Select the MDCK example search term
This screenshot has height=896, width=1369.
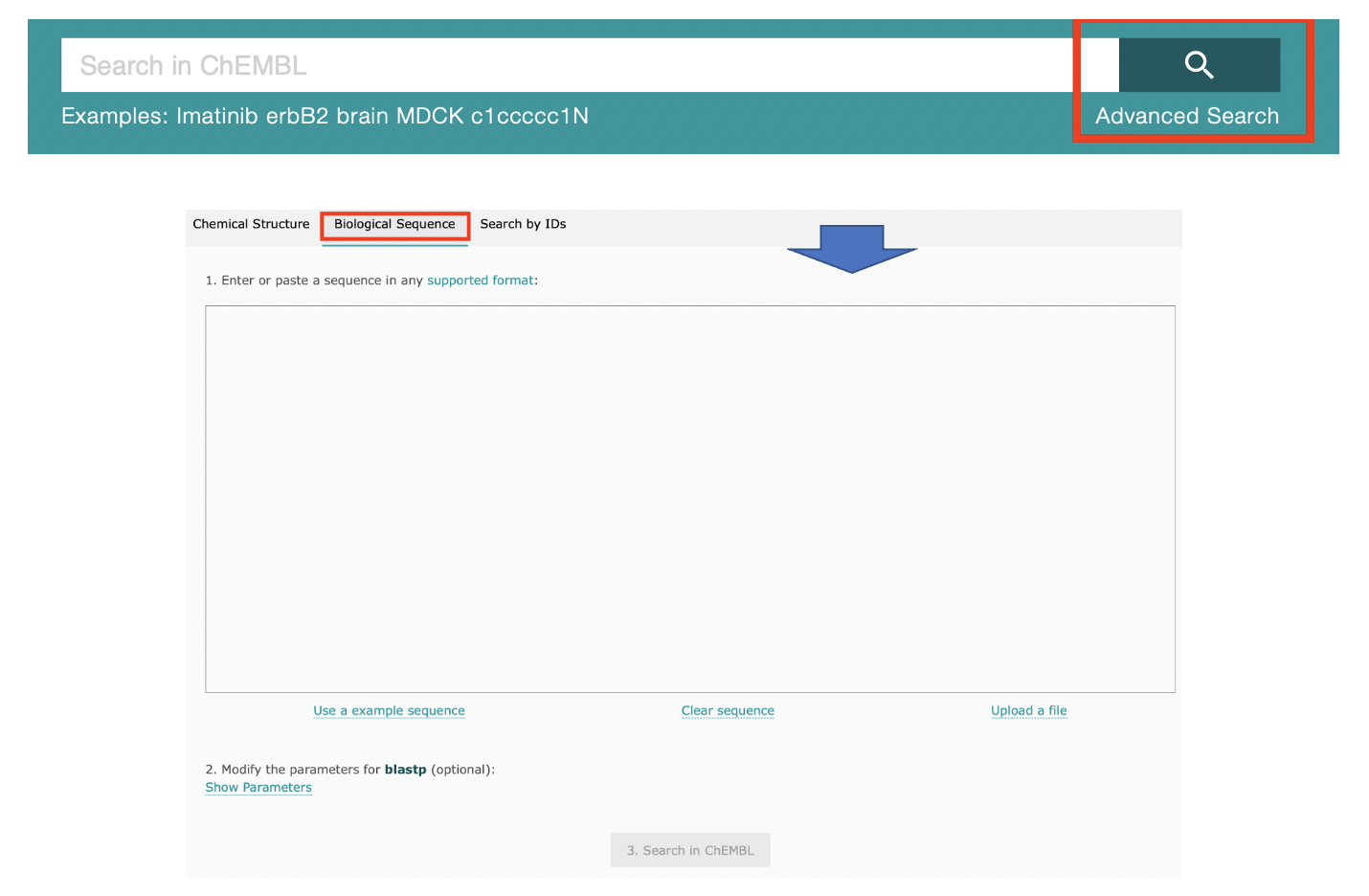[x=430, y=116]
